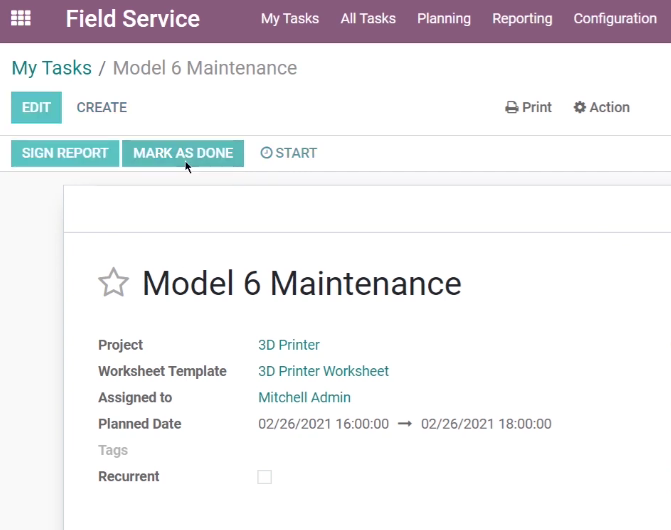Go to the My Tasks menu
This screenshot has height=530, width=671.
290,19
